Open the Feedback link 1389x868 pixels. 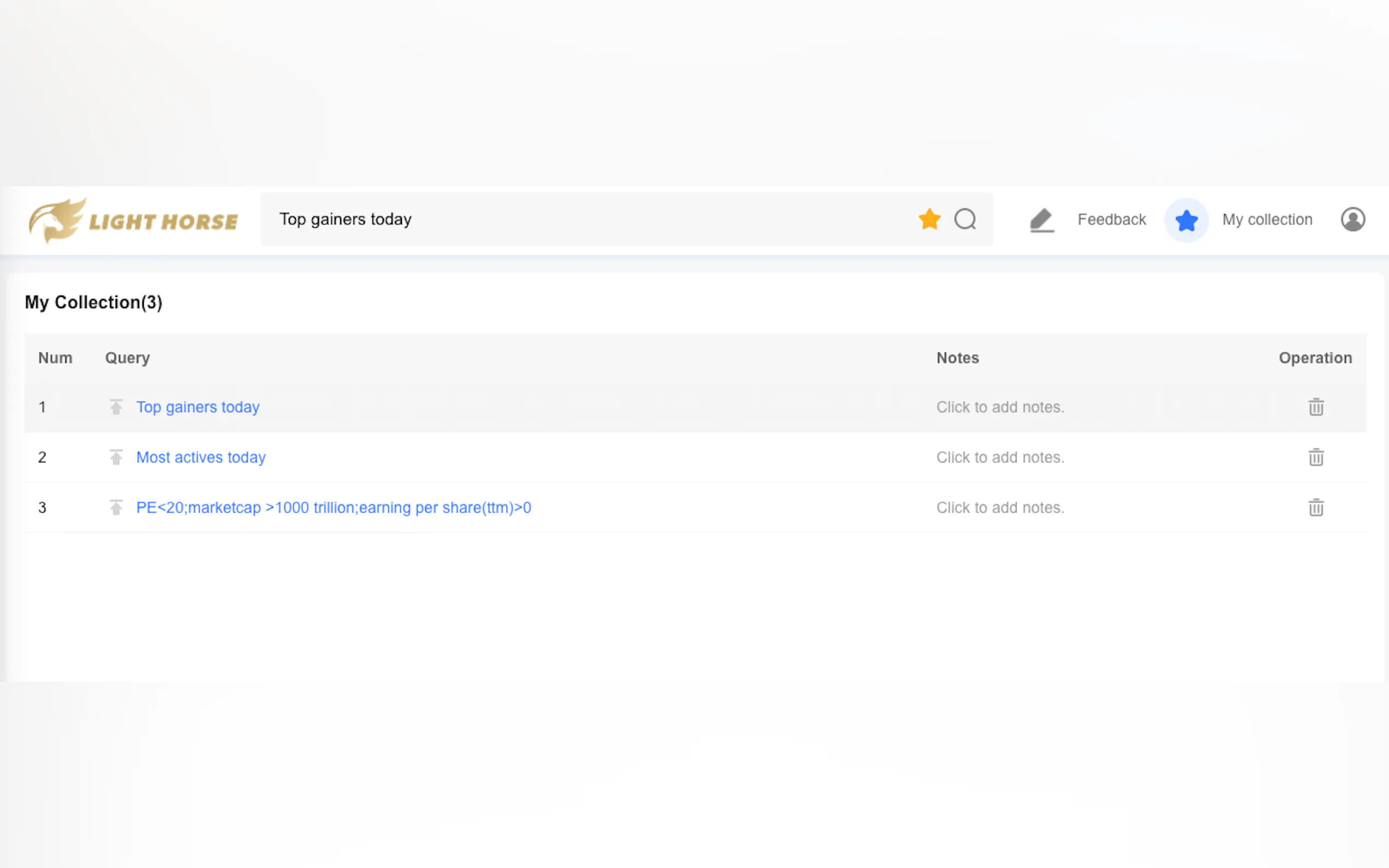click(x=1111, y=220)
